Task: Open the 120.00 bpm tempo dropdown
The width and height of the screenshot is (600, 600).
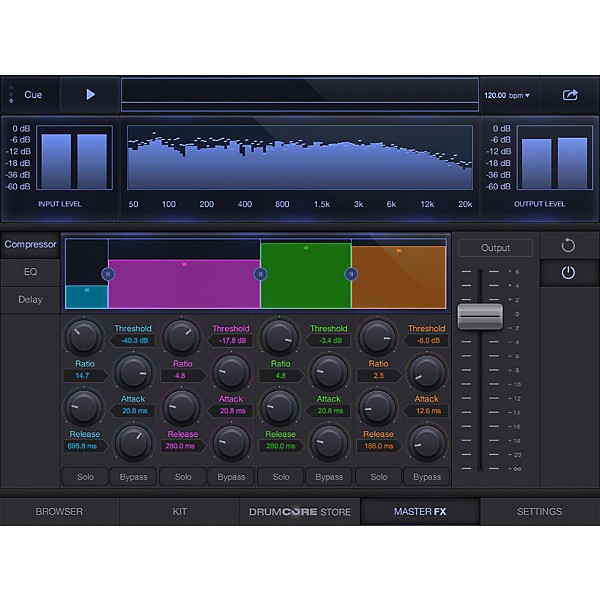Action: pyautogui.click(x=507, y=96)
